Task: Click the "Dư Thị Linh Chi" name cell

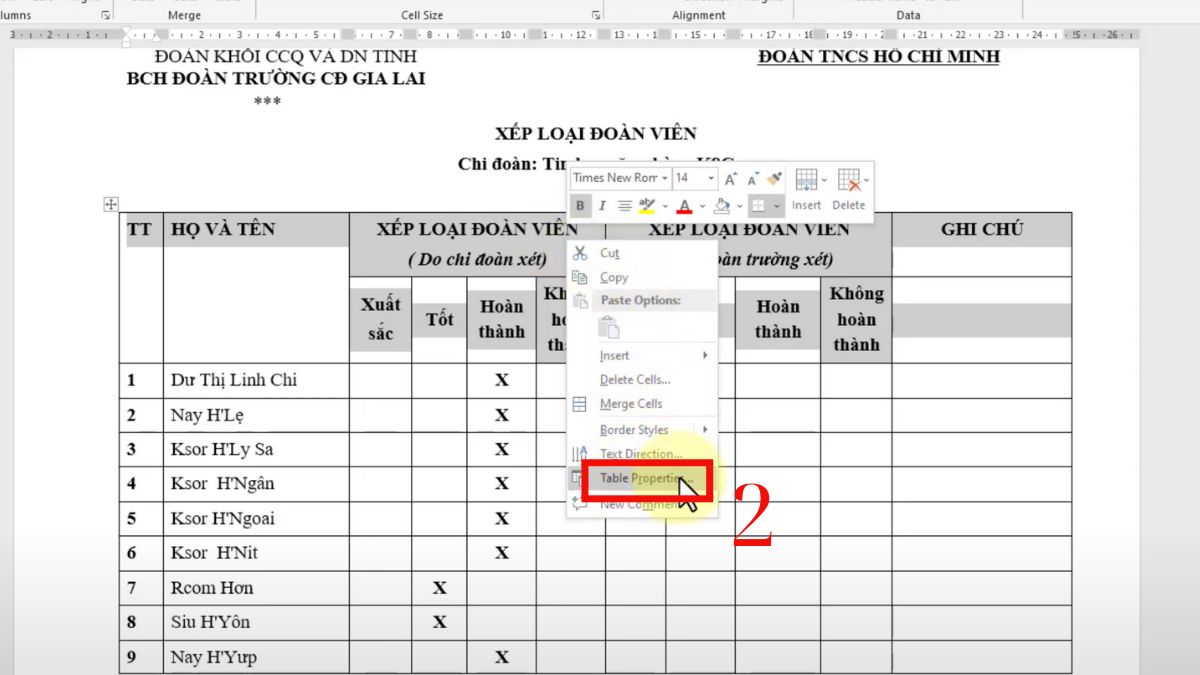Action: tap(256, 380)
